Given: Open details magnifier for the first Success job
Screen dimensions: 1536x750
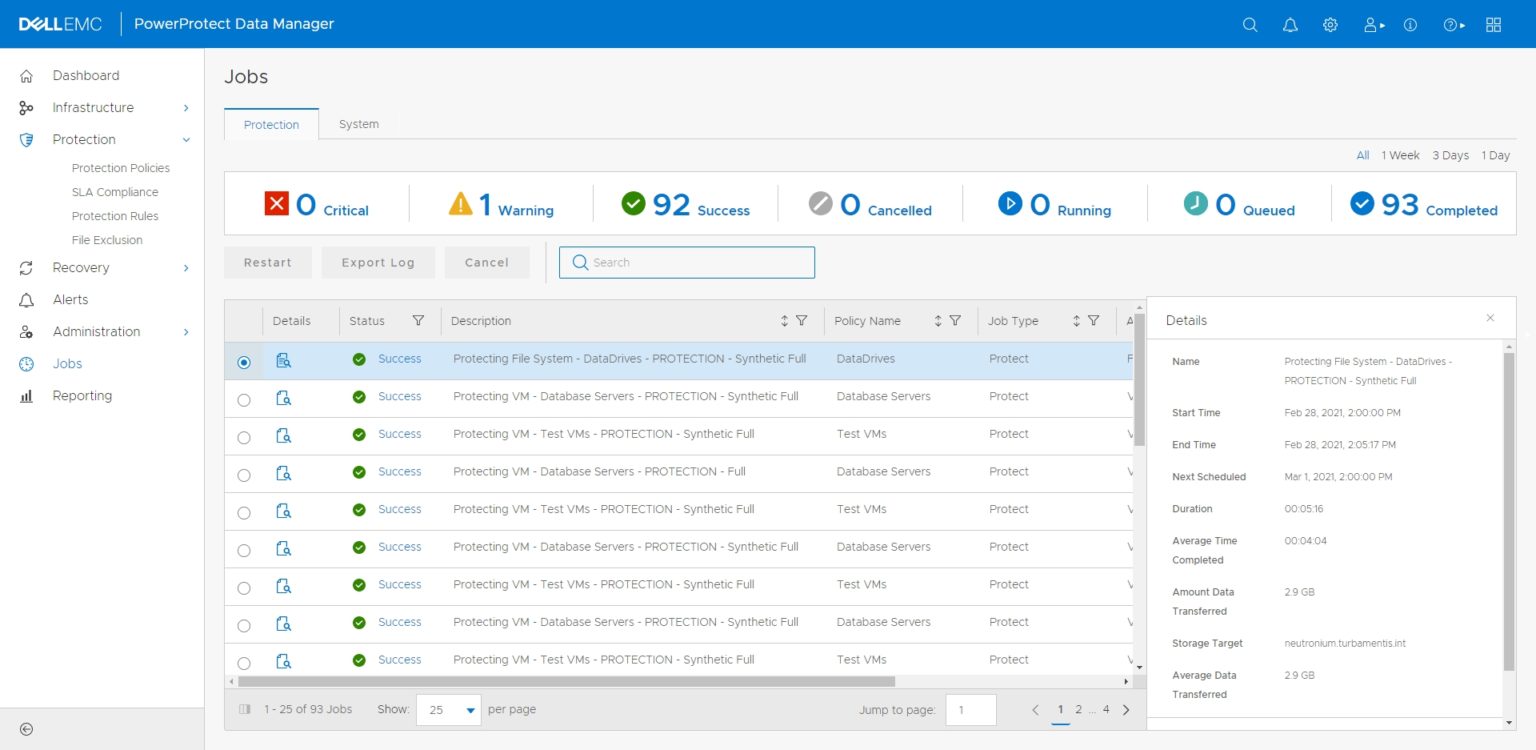Looking at the screenshot, I should pyautogui.click(x=284, y=362).
